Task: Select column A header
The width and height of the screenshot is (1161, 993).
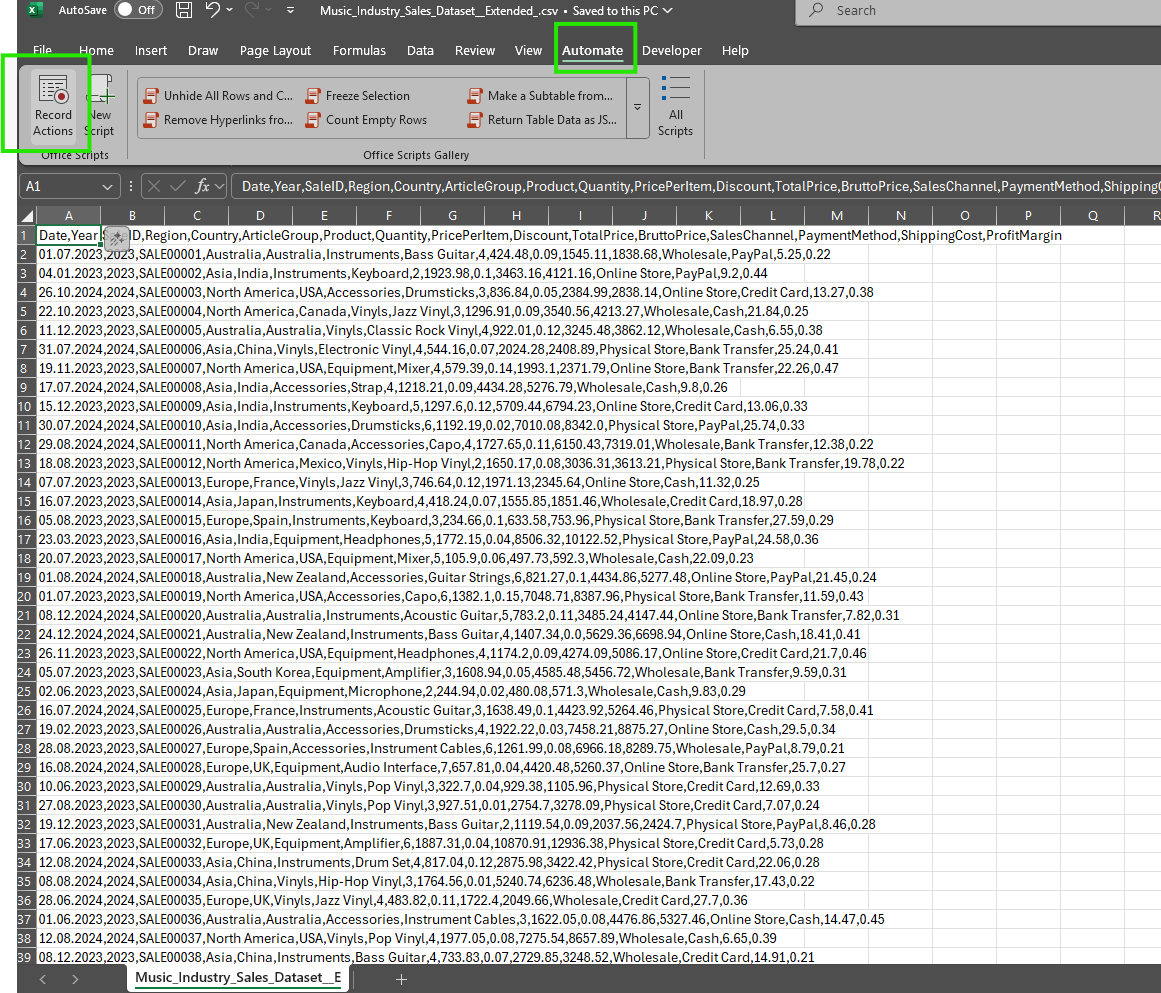Action: tap(68, 215)
